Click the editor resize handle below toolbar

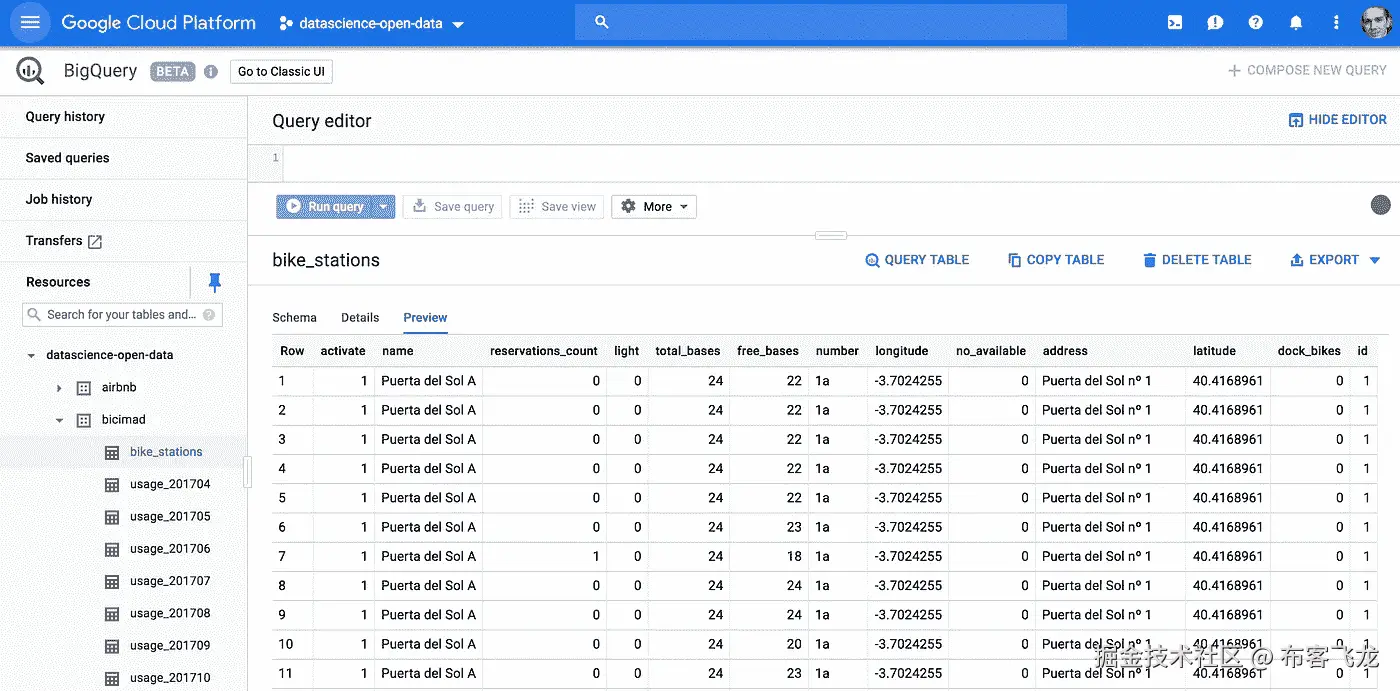831,236
